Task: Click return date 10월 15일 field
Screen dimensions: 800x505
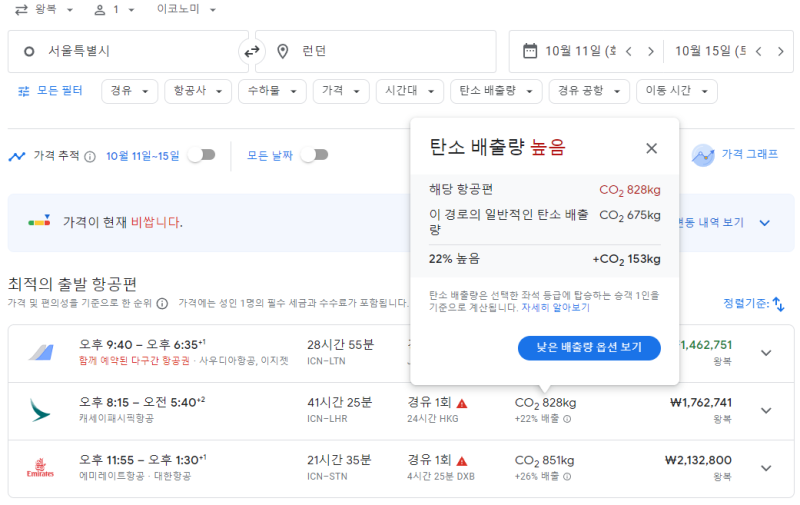Action: coord(710,52)
